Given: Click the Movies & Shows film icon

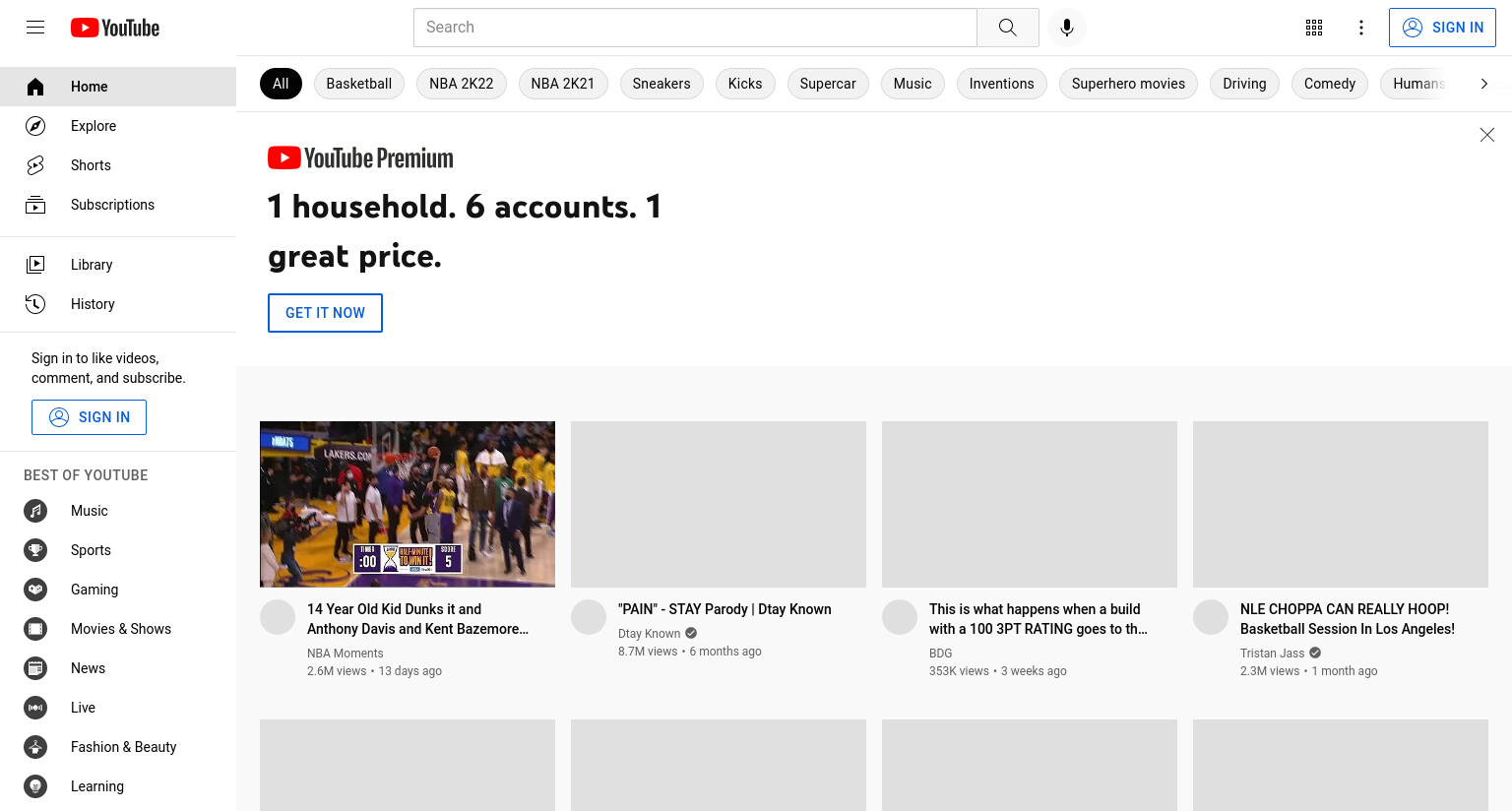Looking at the screenshot, I should [35, 629].
